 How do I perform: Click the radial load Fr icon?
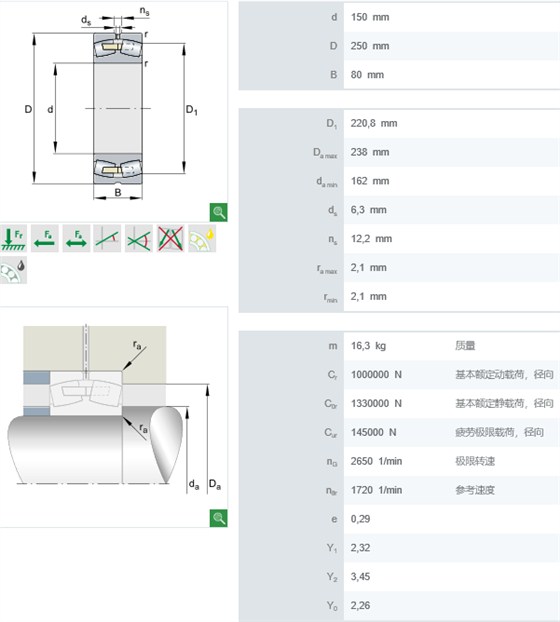coord(13,238)
